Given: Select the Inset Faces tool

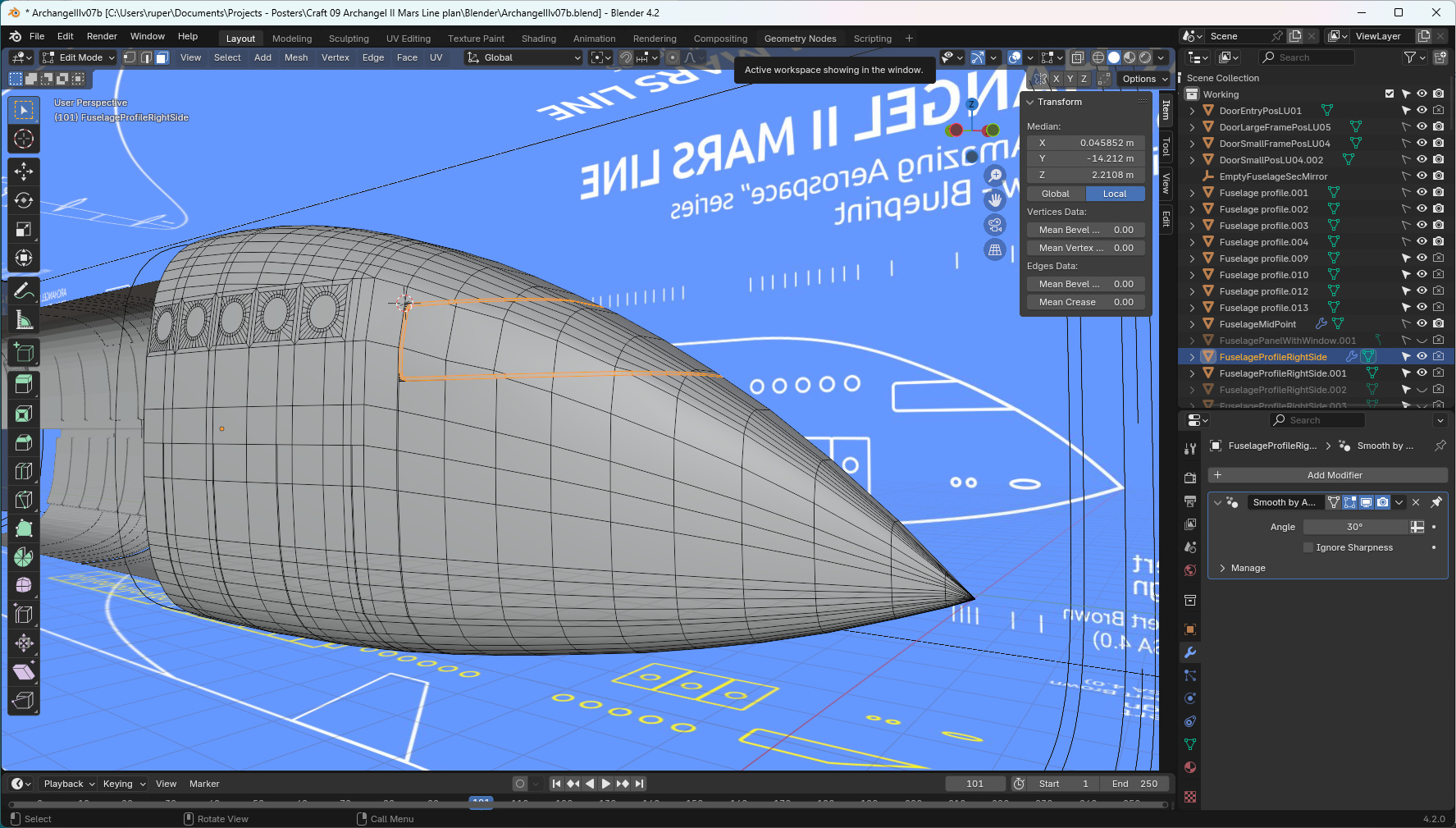Looking at the screenshot, I should pyautogui.click(x=24, y=414).
